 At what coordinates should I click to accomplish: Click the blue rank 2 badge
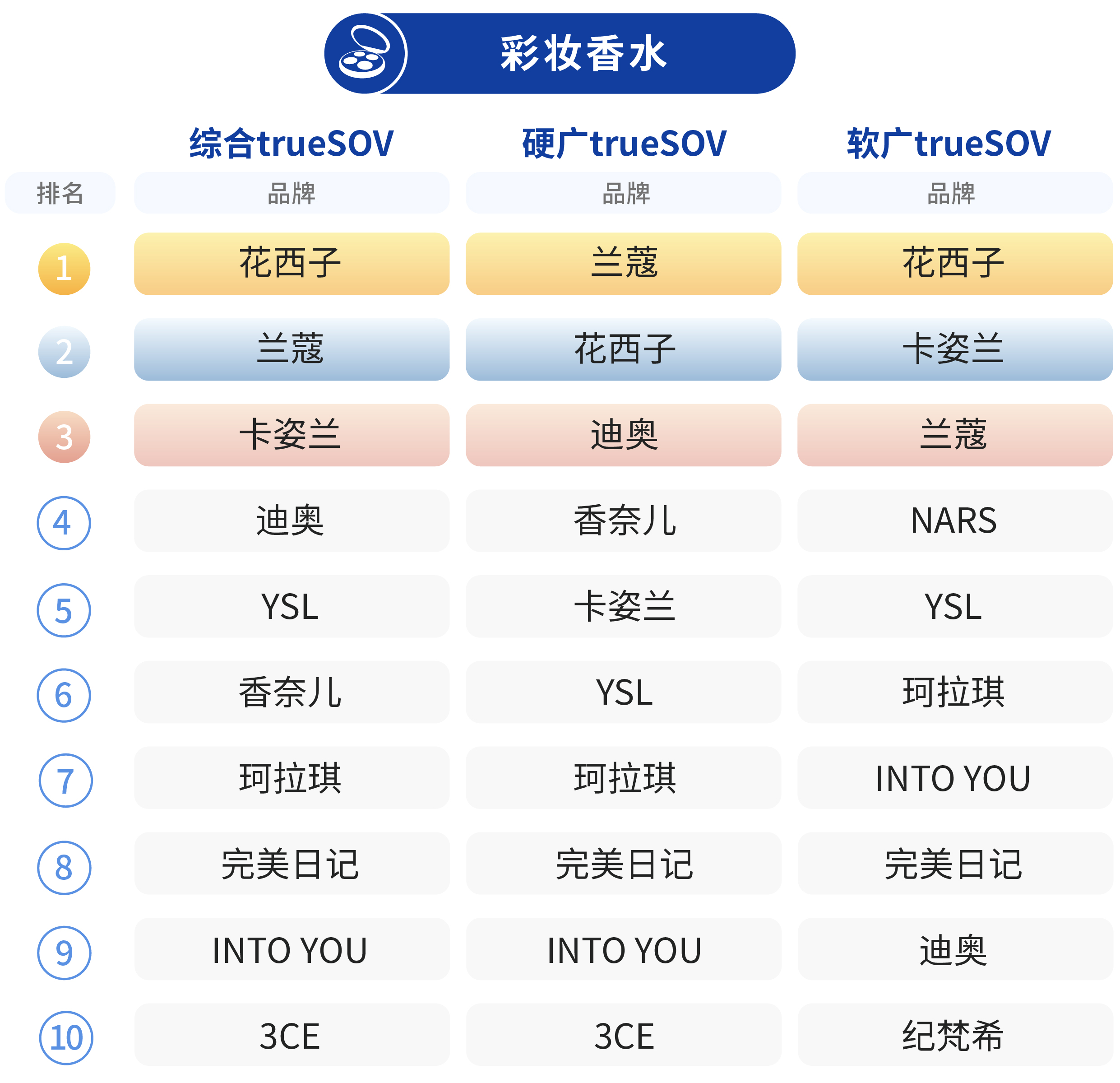point(64,352)
